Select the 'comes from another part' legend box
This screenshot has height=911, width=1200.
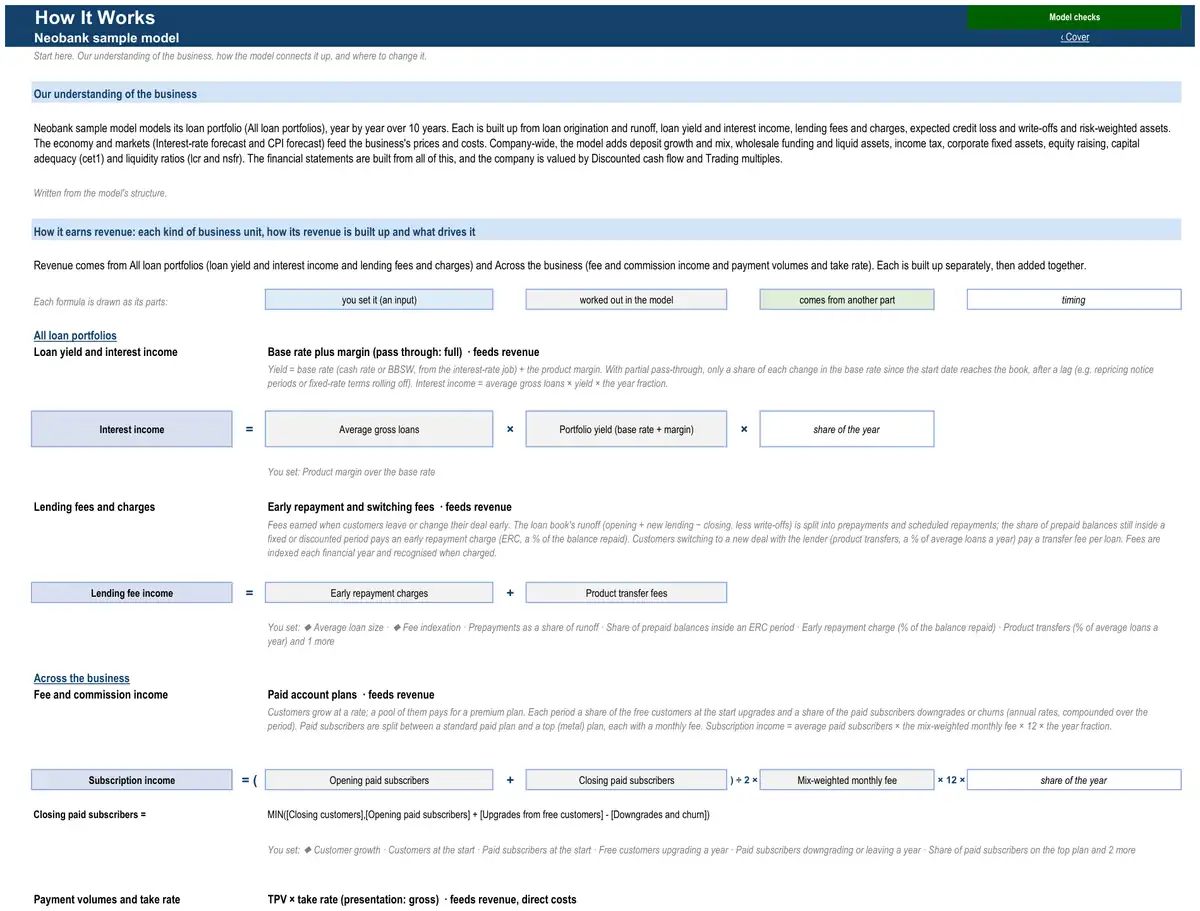coord(847,300)
